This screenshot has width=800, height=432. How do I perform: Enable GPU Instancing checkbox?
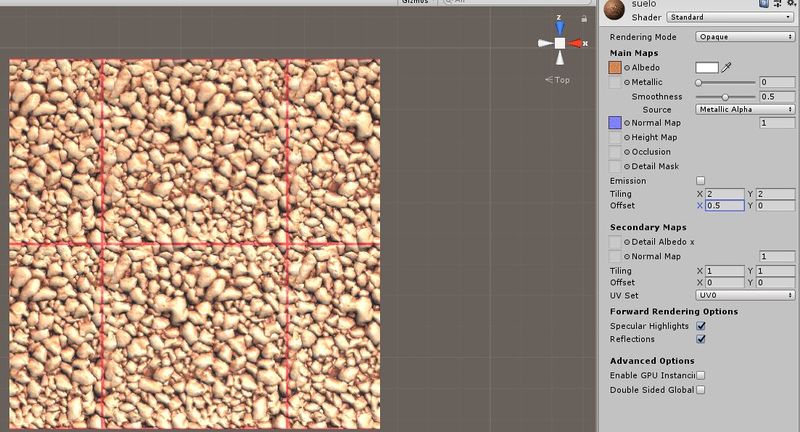(x=701, y=375)
